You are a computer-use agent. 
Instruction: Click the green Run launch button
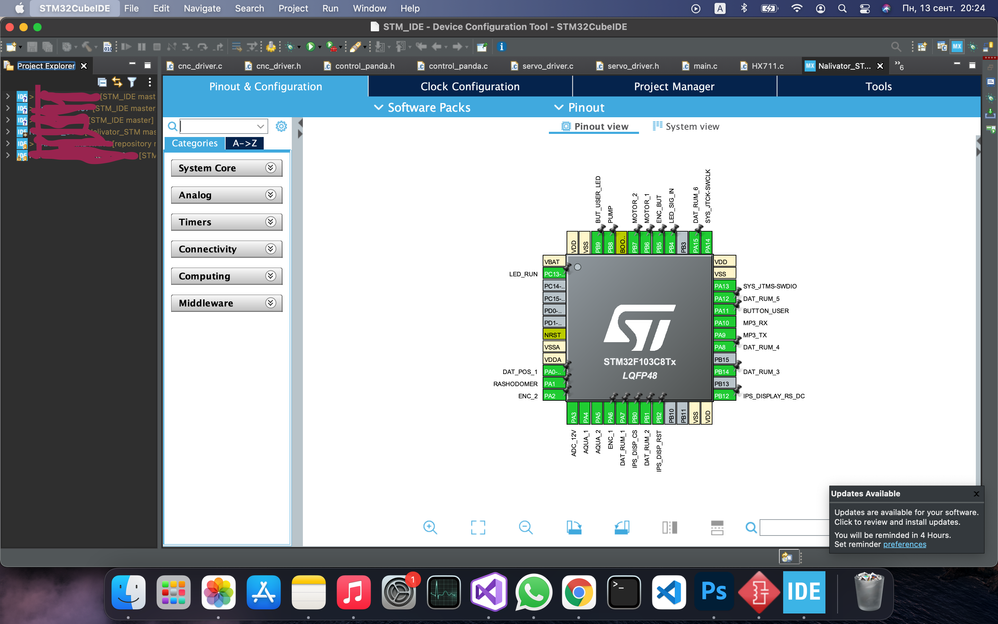[x=311, y=46]
